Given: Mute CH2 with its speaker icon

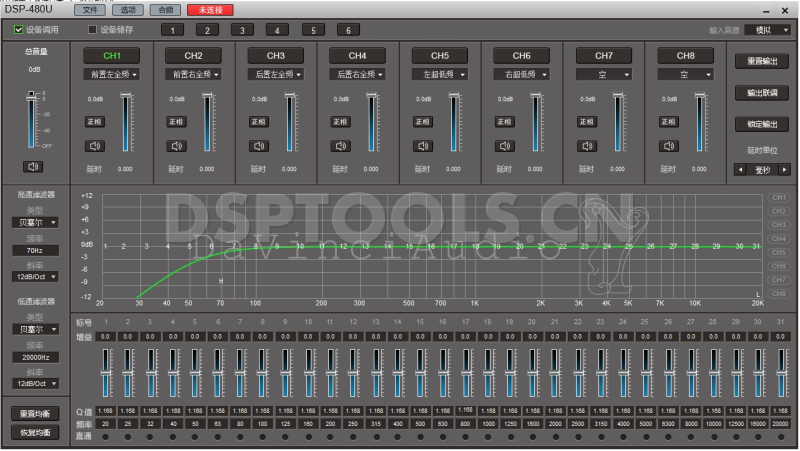Looking at the screenshot, I should [x=177, y=146].
